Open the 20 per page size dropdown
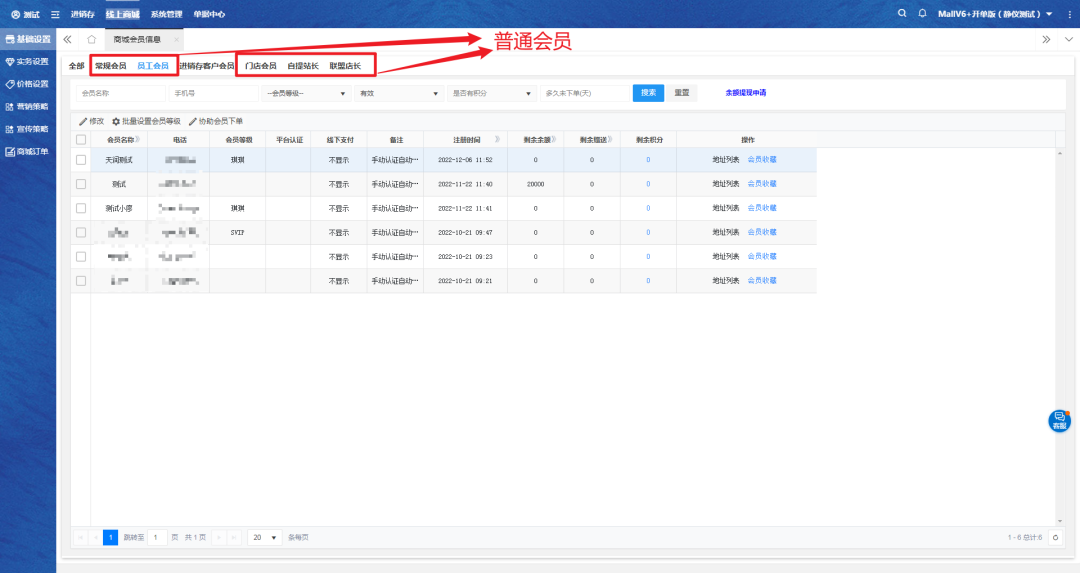This screenshot has height=573, width=1080. tap(264, 537)
